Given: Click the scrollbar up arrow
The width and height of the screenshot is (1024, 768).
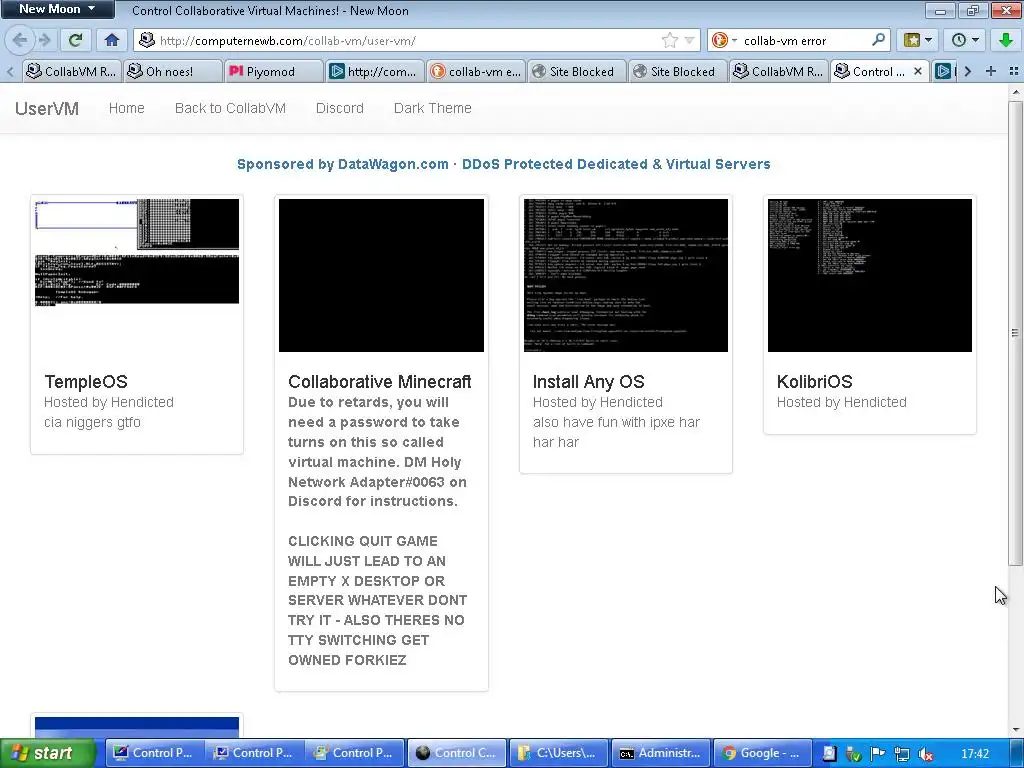Looking at the screenshot, I should 1015,92.
